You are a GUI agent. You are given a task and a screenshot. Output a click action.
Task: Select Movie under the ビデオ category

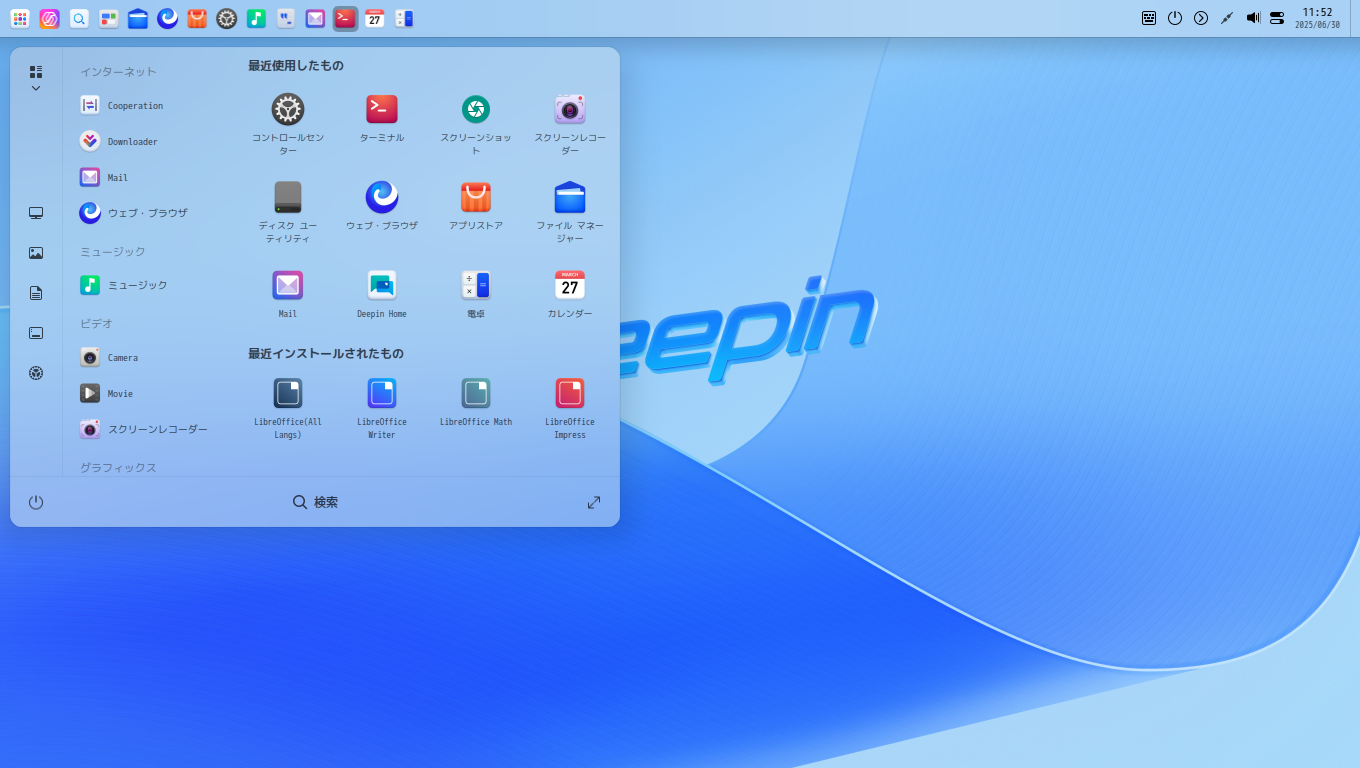pyautogui.click(x=122, y=393)
